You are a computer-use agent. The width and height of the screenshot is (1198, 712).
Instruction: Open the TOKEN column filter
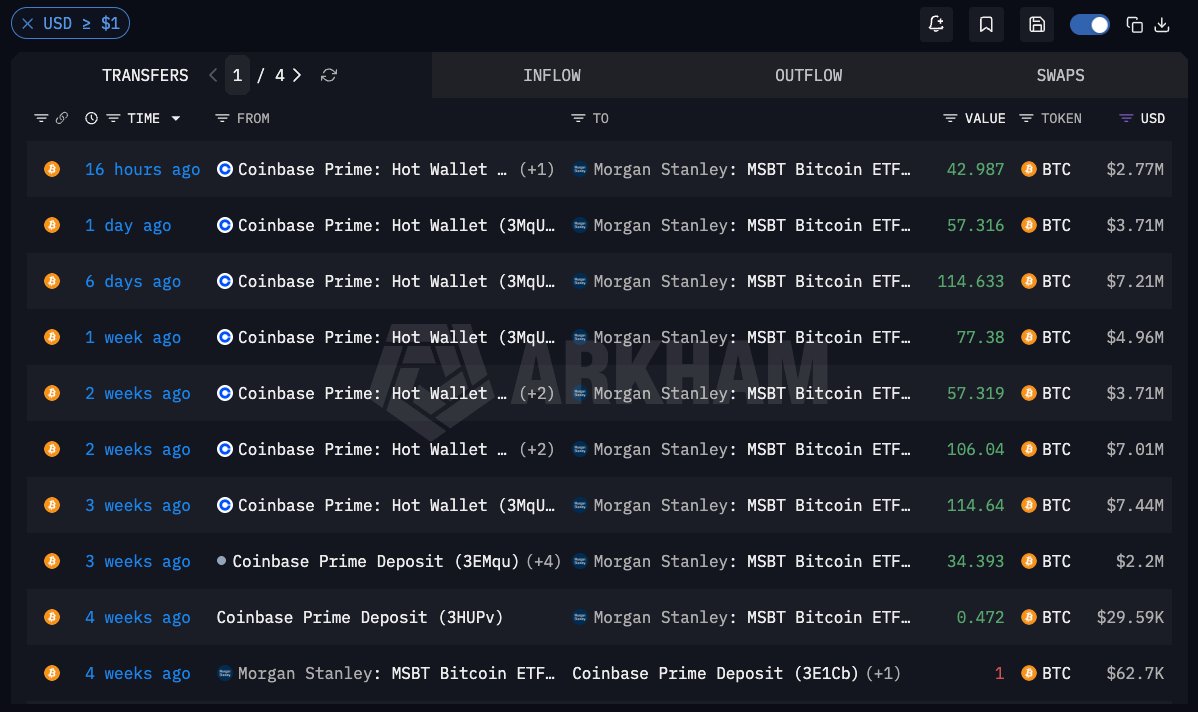(x=1026, y=118)
